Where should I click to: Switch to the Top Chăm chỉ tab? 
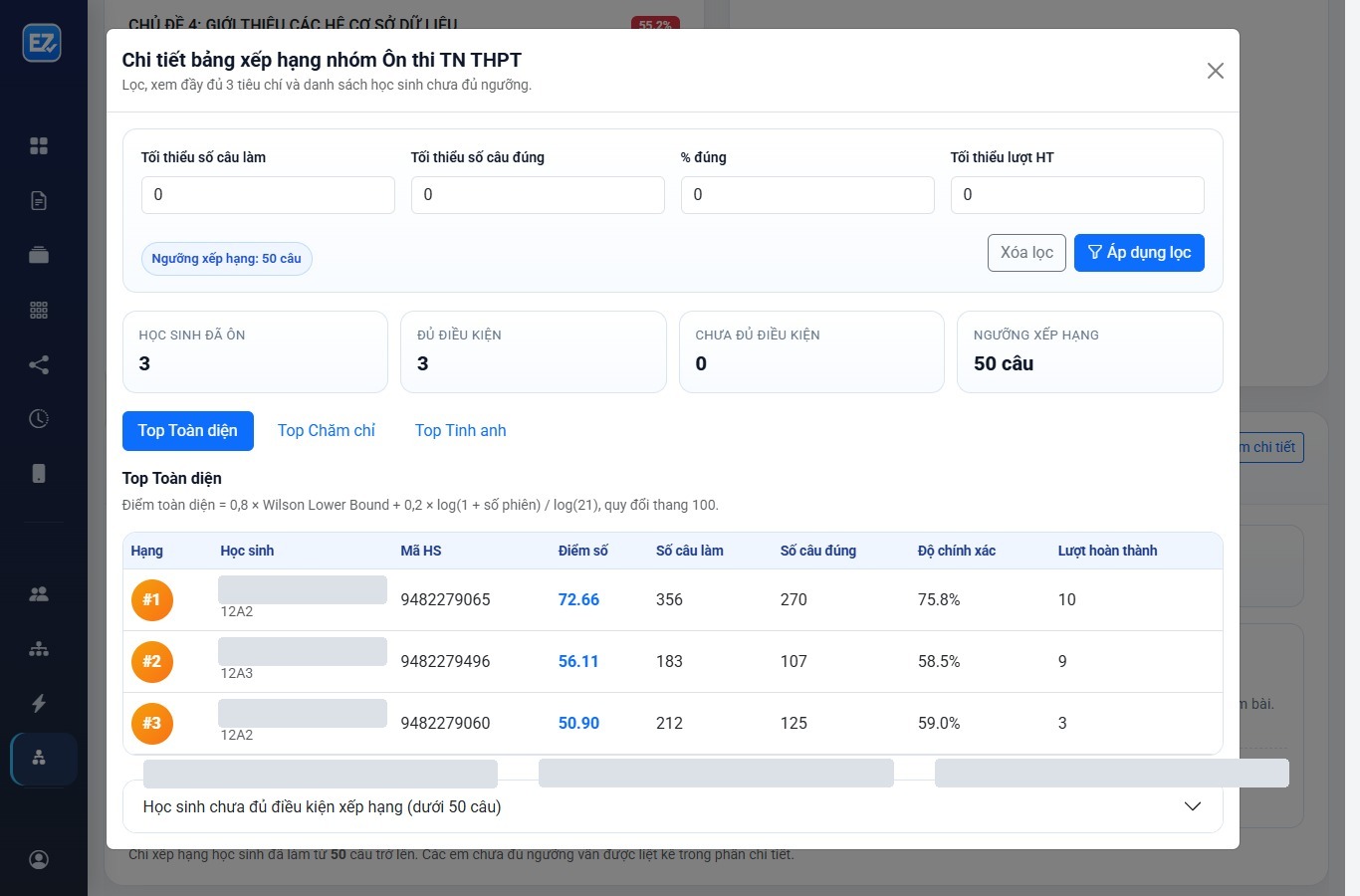(x=327, y=431)
